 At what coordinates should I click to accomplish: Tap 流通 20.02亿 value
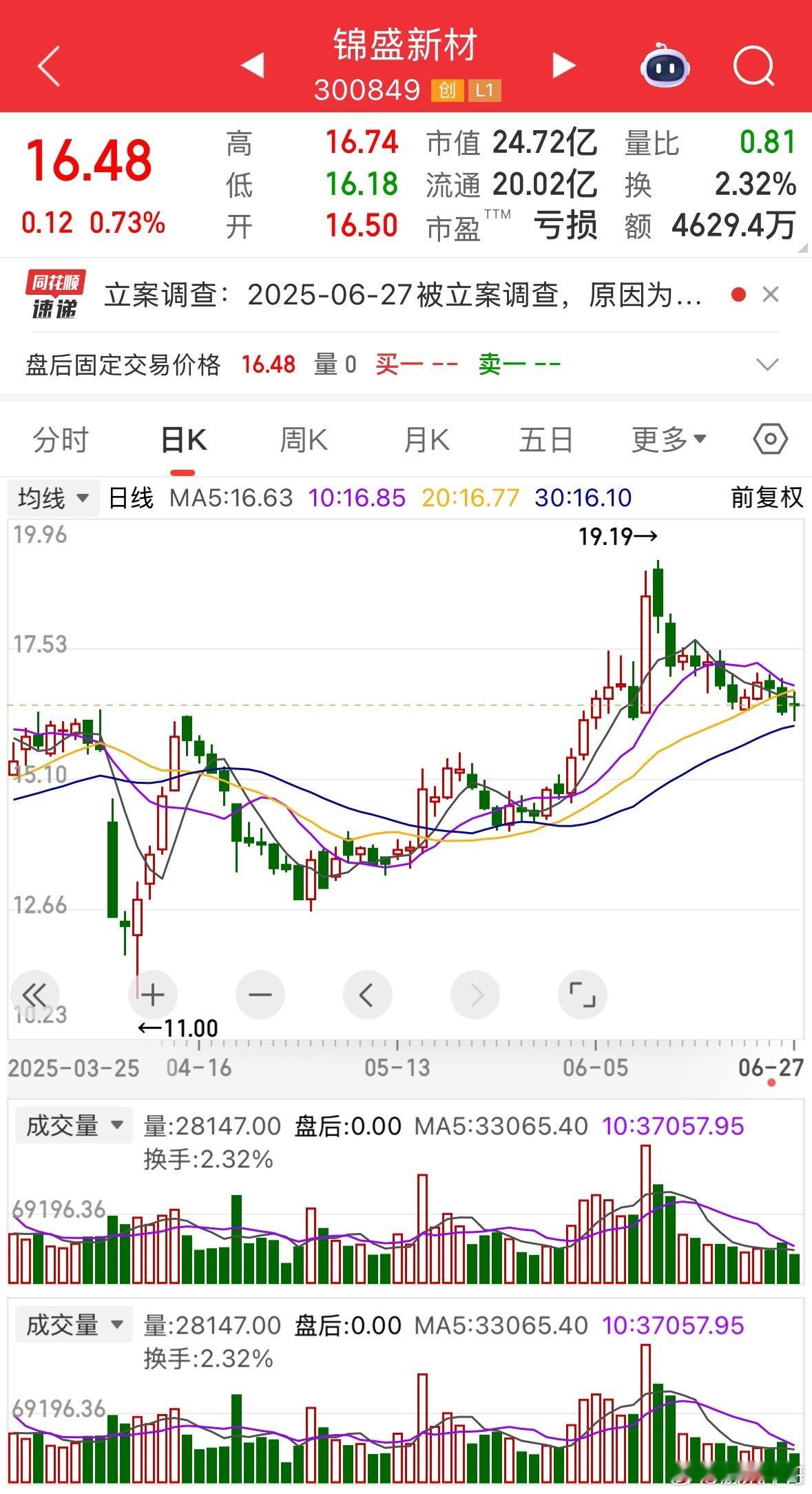512,184
